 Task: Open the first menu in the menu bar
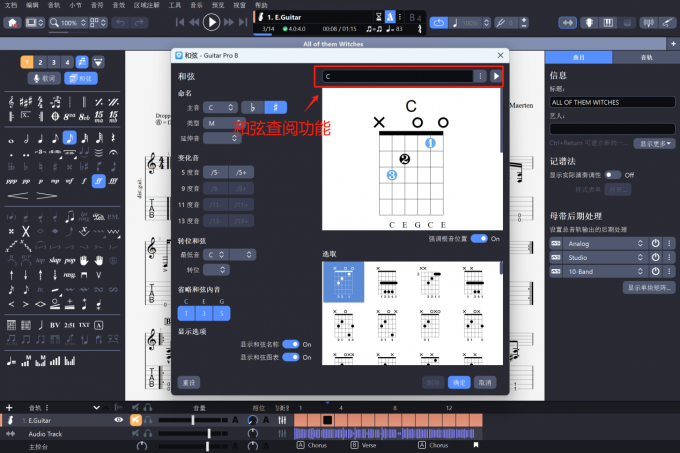tap(11, 5)
